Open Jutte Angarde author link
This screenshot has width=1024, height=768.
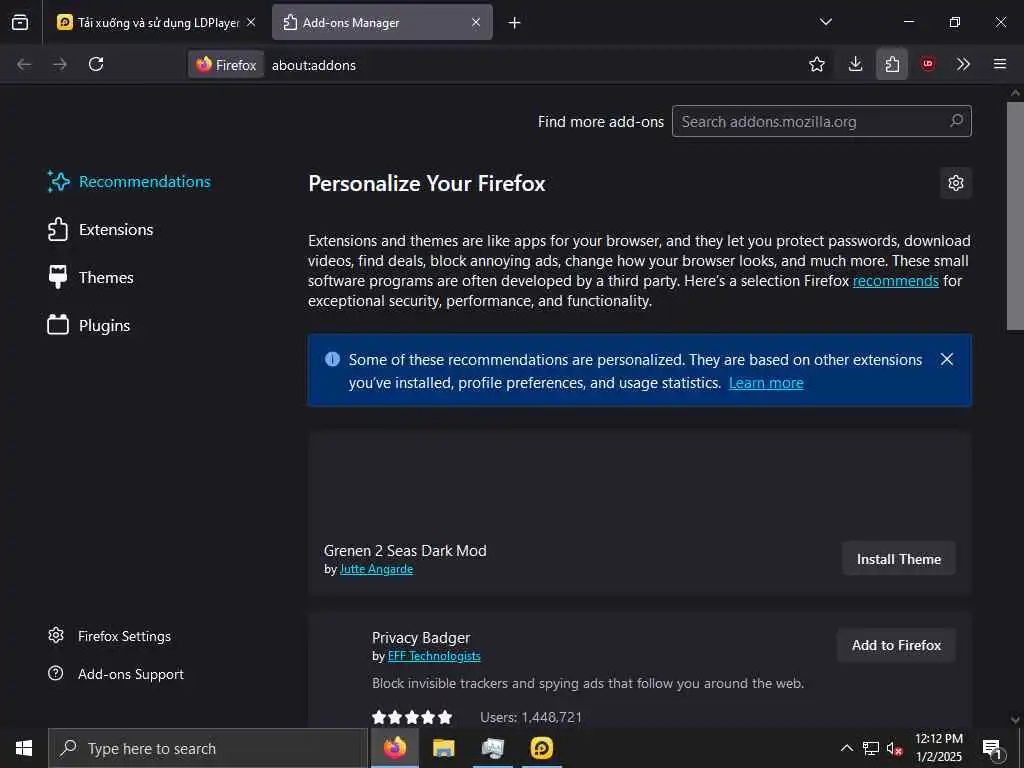click(x=376, y=569)
